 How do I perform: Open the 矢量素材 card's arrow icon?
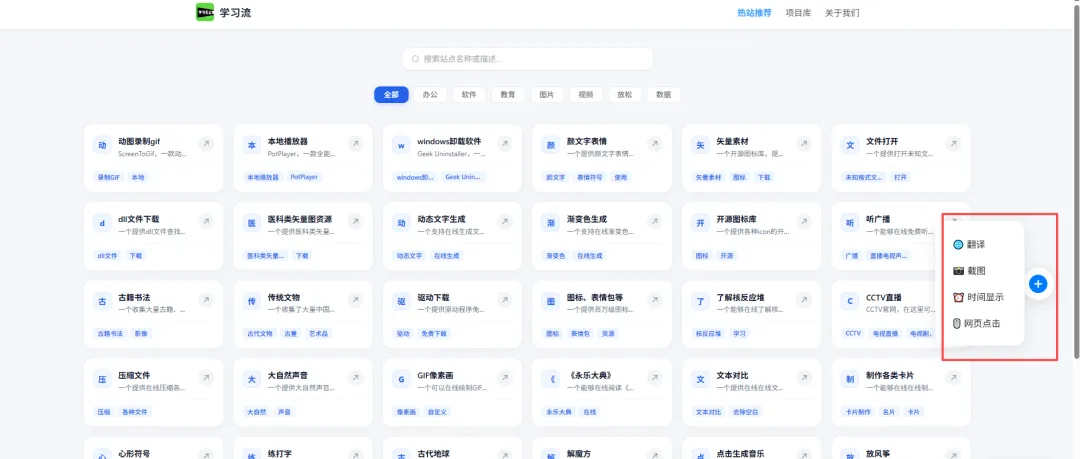(804, 144)
